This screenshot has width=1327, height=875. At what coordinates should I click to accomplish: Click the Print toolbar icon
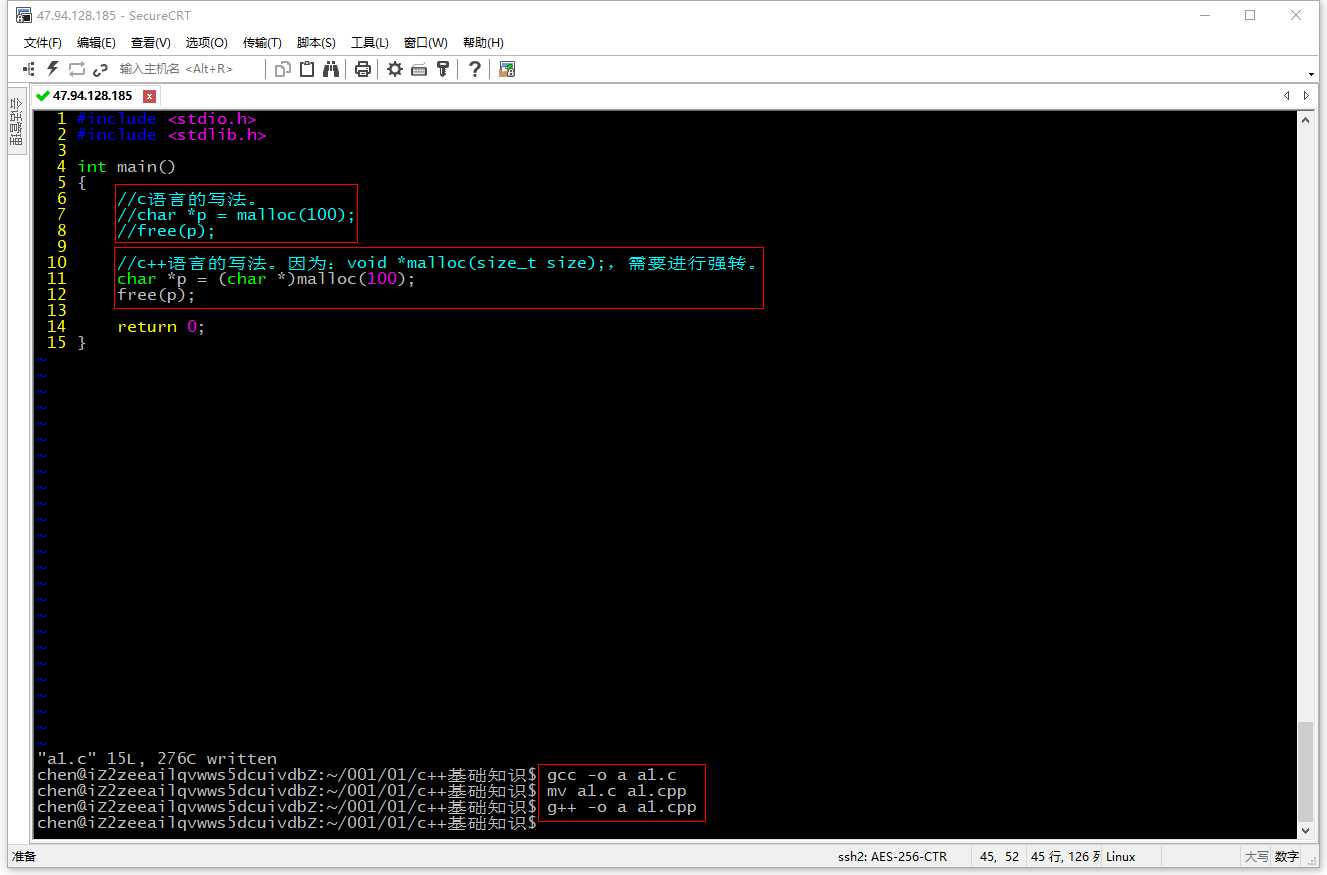tap(363, 69)
